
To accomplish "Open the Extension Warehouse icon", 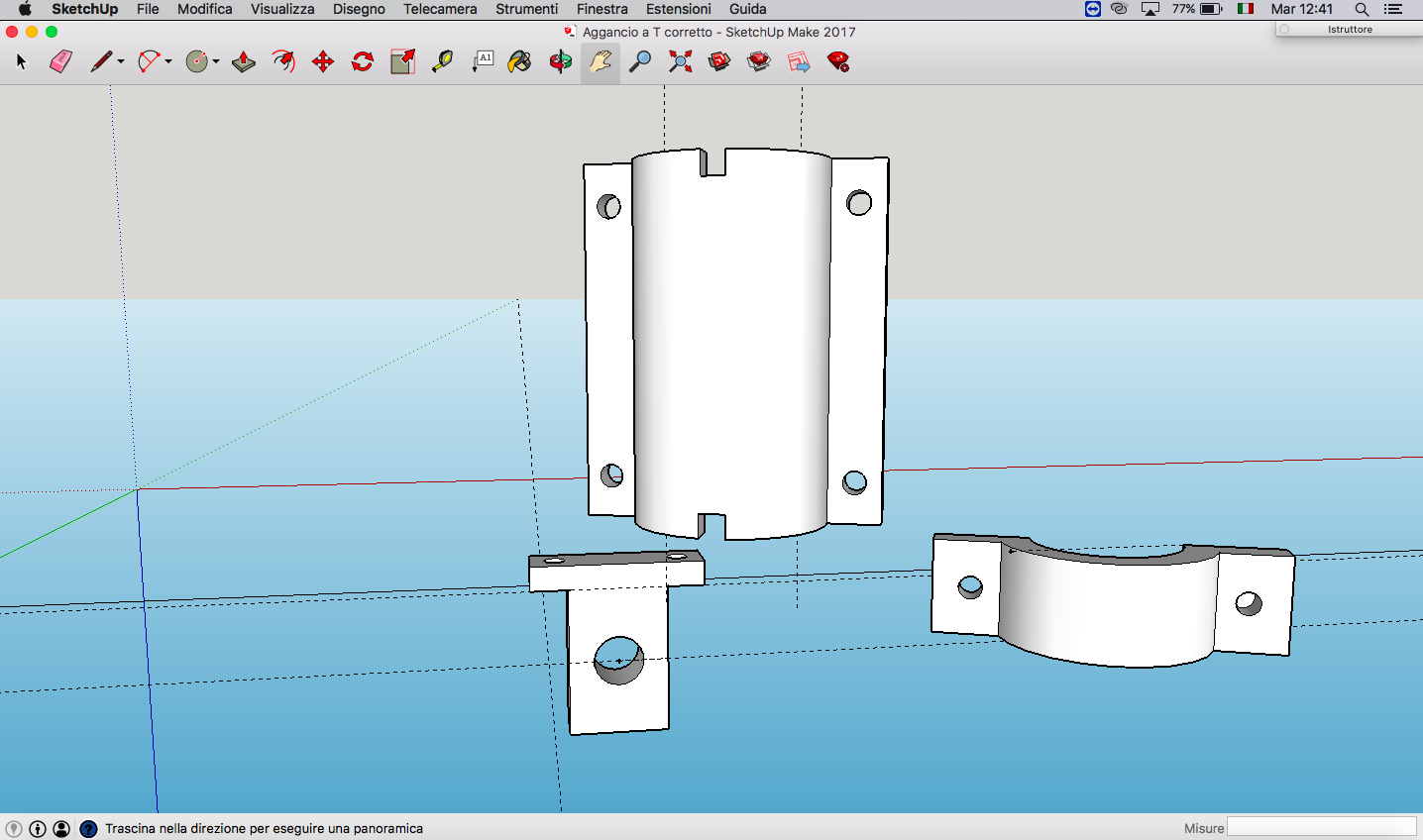I will click(x=759, y=61).
